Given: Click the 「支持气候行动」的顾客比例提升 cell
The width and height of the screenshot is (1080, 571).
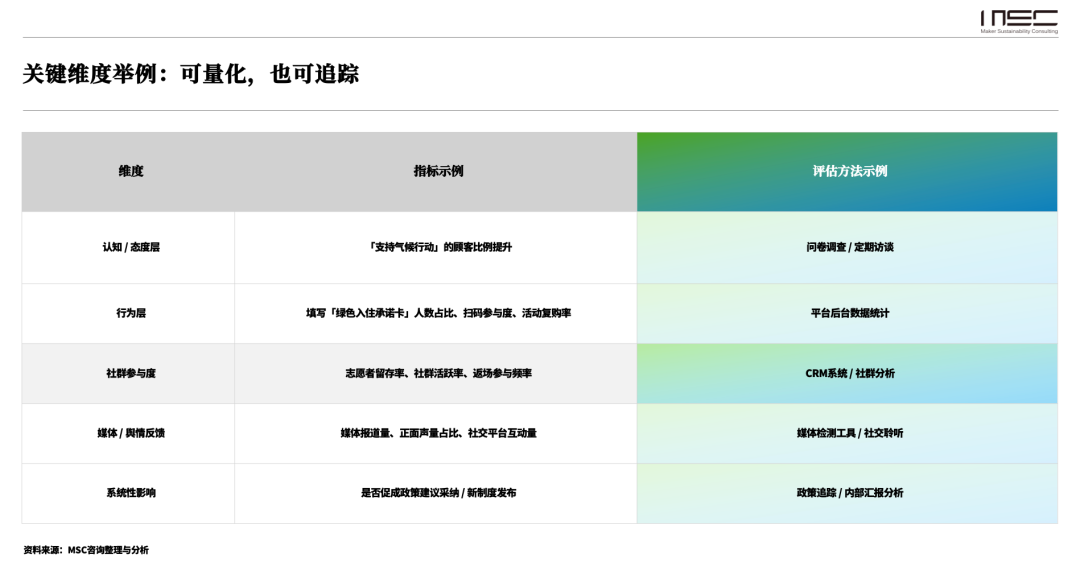Looking at the screenshot, I should pyautogui.click(x=438, y=247).
